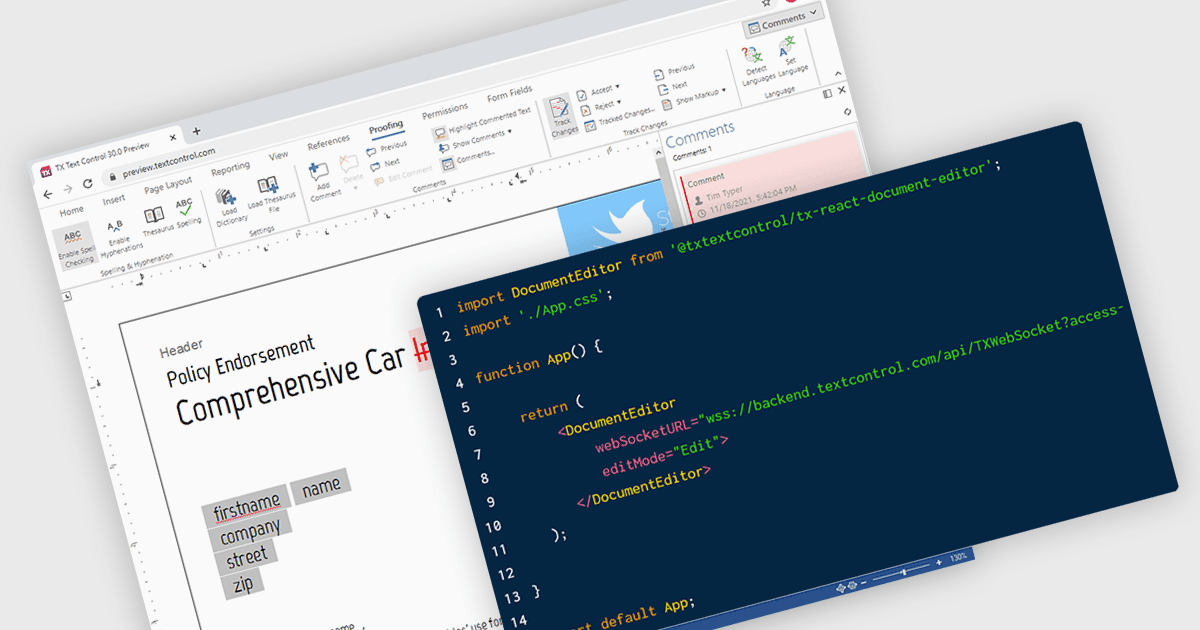Click the browser forward arrow
1200x630 pixels.
pos(69,187)
